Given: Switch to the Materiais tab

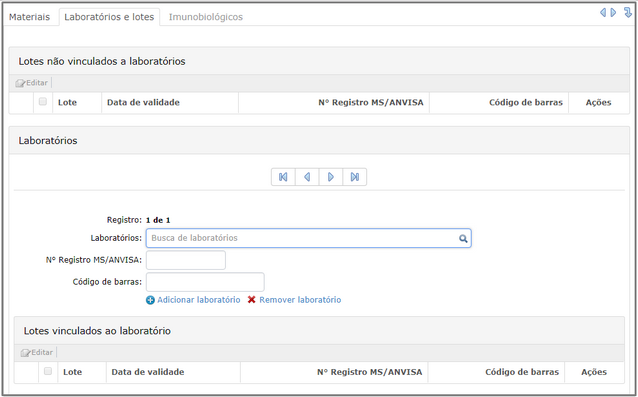Looking at the screenshot, I should (29, 17).
